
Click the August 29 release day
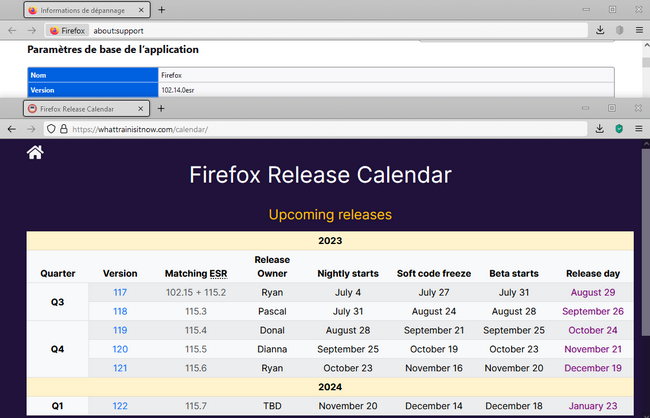[592, 292]
